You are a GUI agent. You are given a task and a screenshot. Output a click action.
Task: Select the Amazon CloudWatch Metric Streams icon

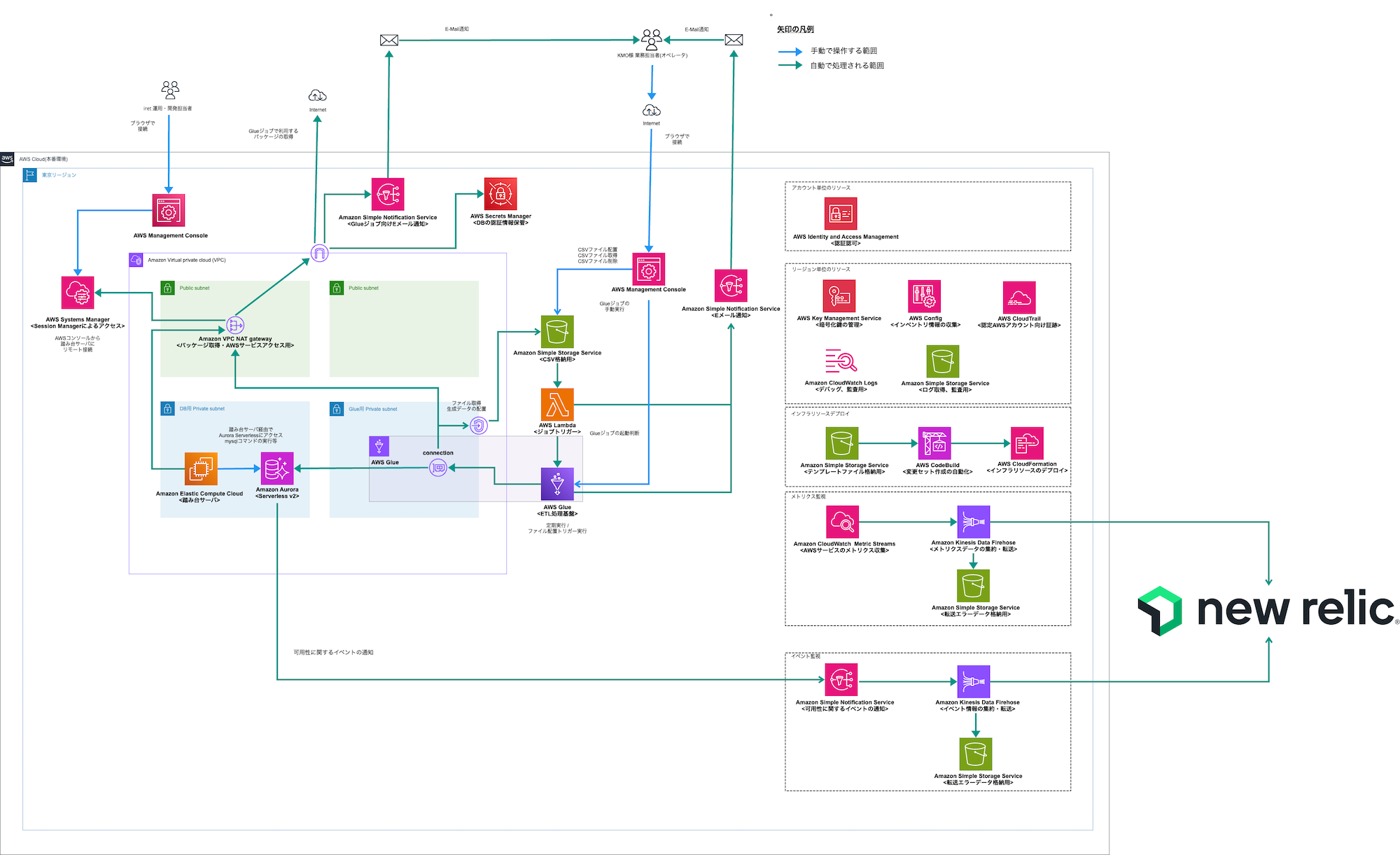point(842,522)
